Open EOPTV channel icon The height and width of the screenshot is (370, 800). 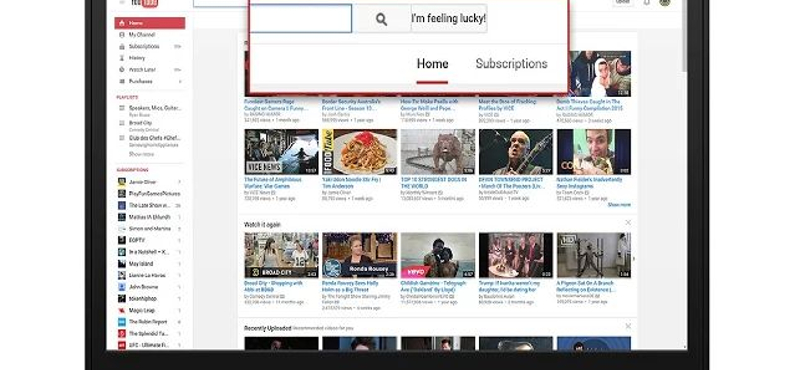point(121,240)
